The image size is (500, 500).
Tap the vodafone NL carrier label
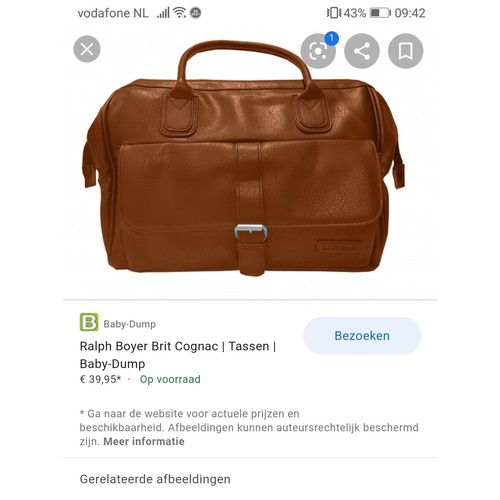click(x=113, y=13)
